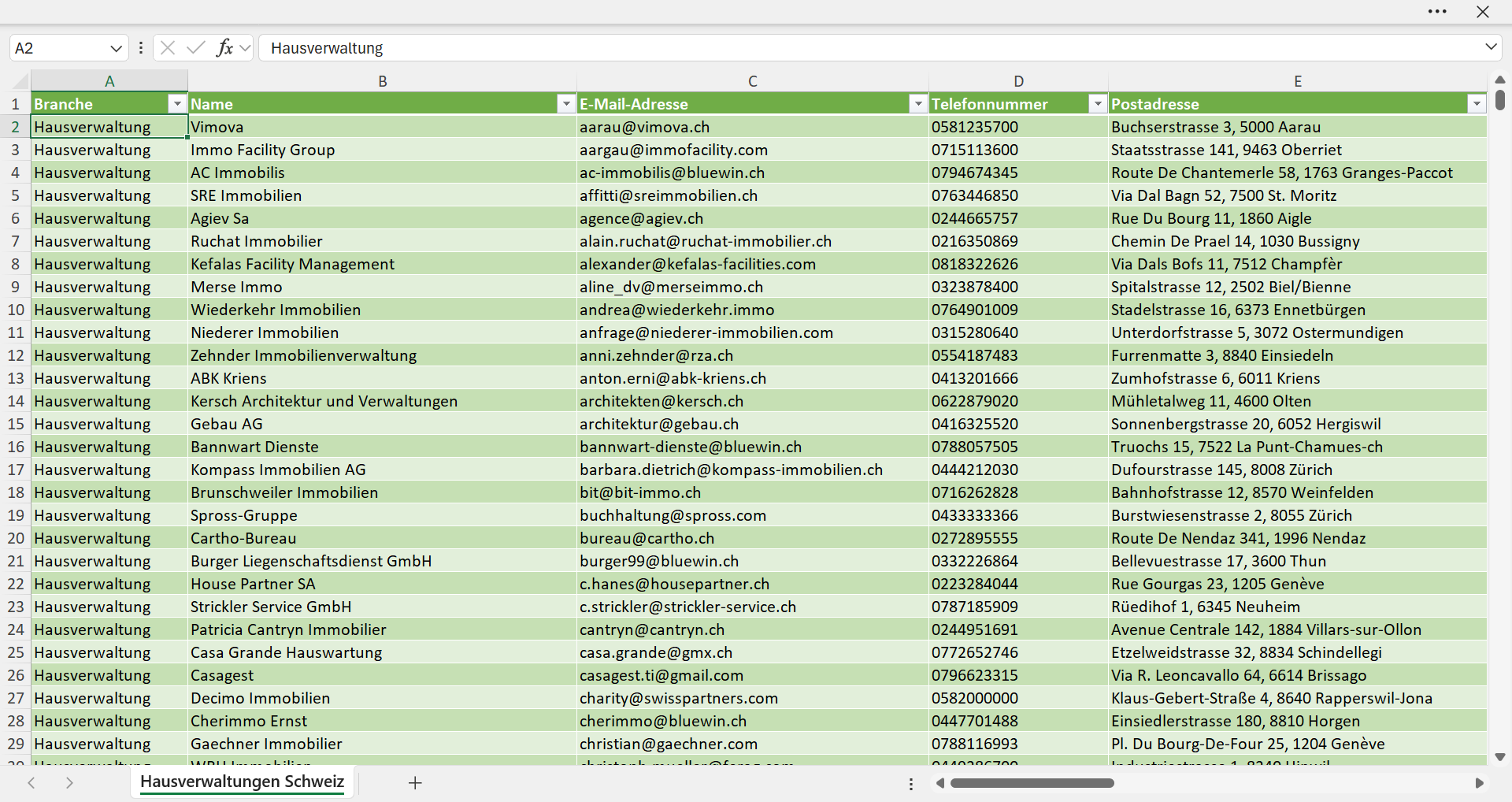Click the cancel entry X icon
The height and width of the screenshot is (802, 1512).
point(168,48)
